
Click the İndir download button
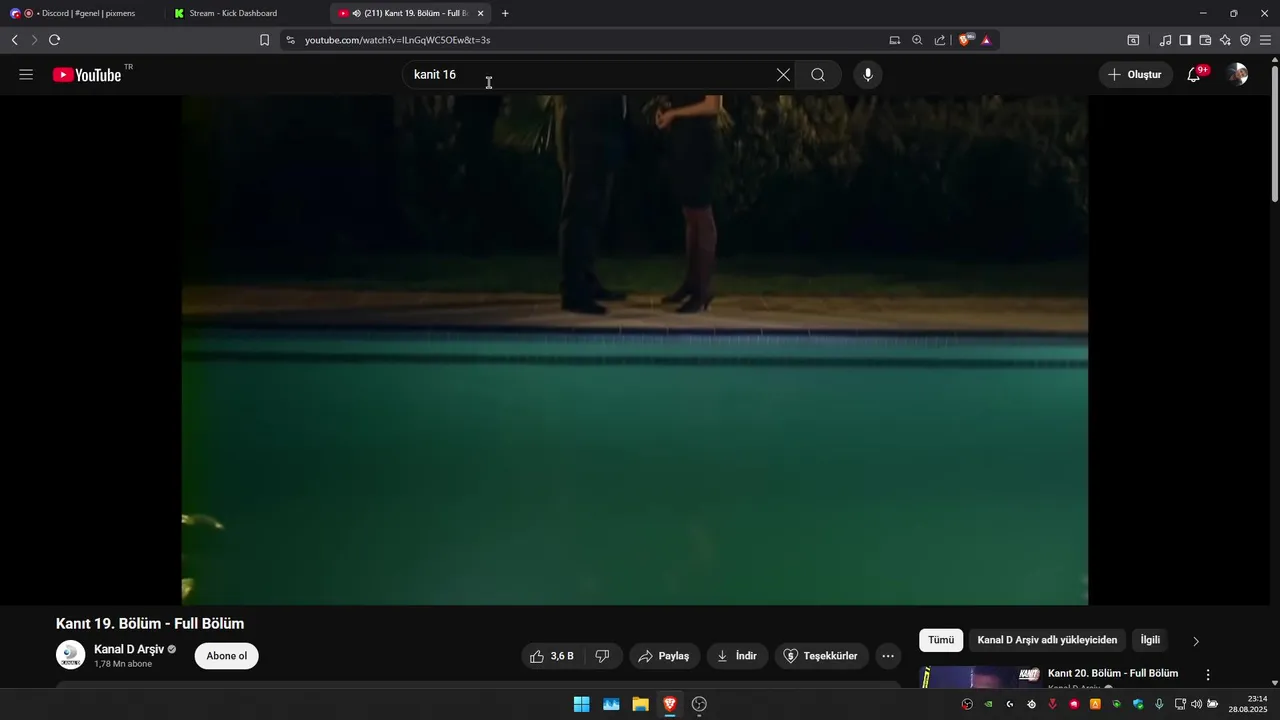click(737, 656)
